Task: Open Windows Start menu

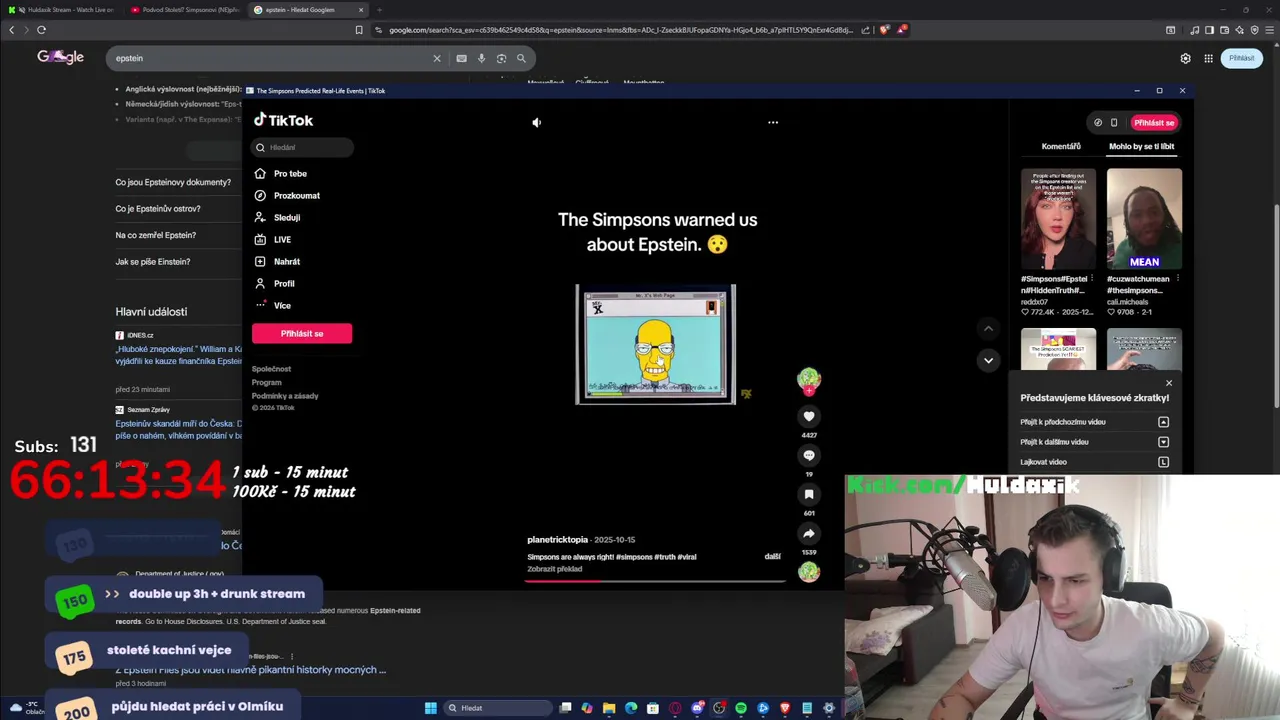Action: (x=431, y=708)
